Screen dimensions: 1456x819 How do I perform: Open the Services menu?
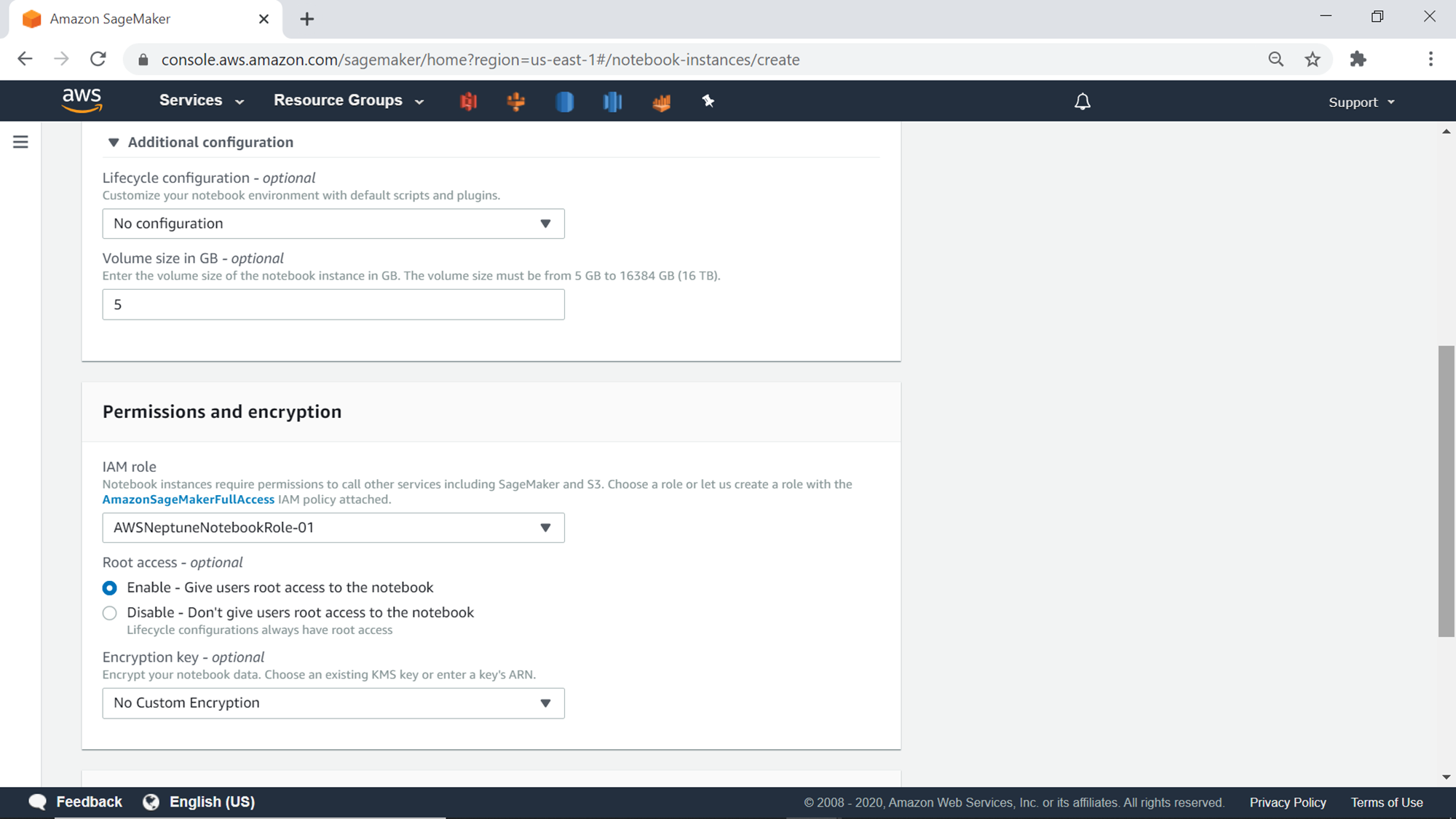coord(201,100)
